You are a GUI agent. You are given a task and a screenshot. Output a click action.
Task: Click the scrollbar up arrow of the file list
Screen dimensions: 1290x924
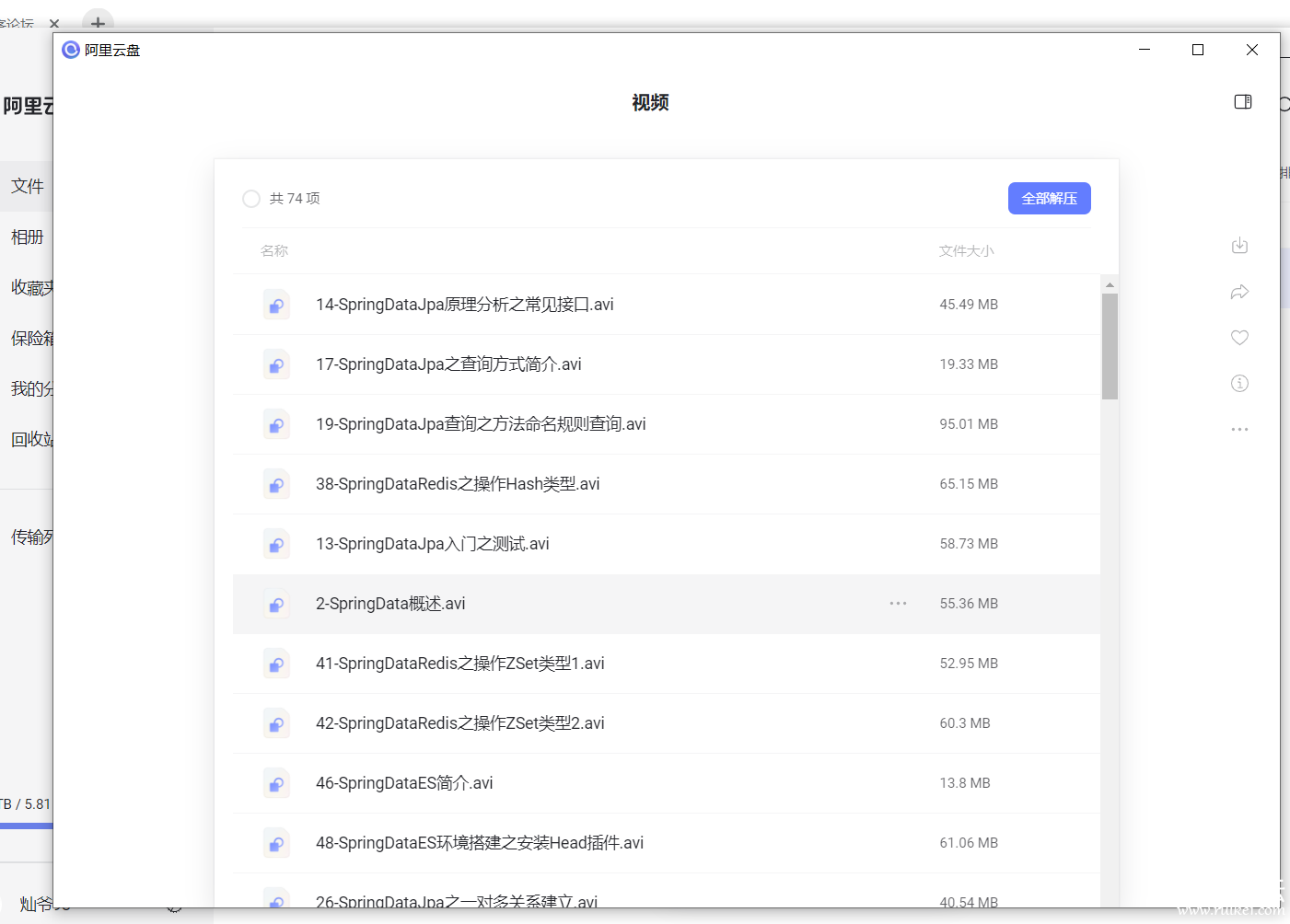[1110, 284]
